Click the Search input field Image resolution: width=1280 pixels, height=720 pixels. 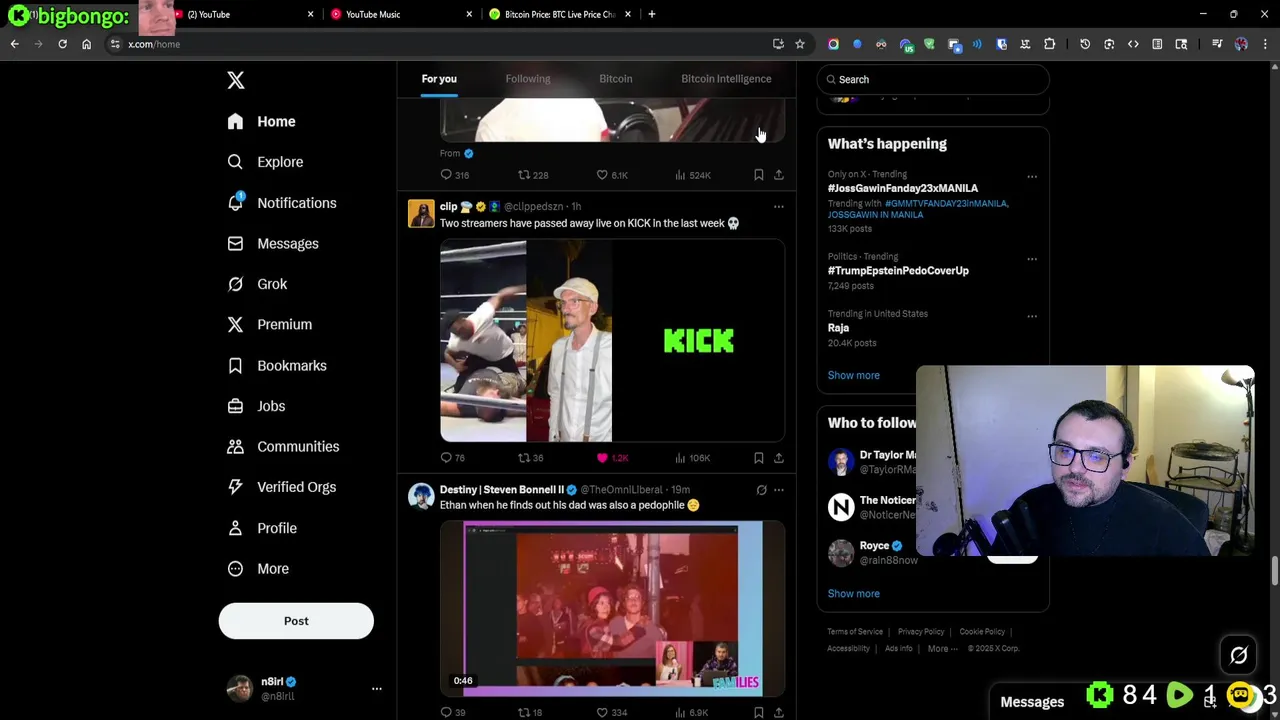coord(933,80)
